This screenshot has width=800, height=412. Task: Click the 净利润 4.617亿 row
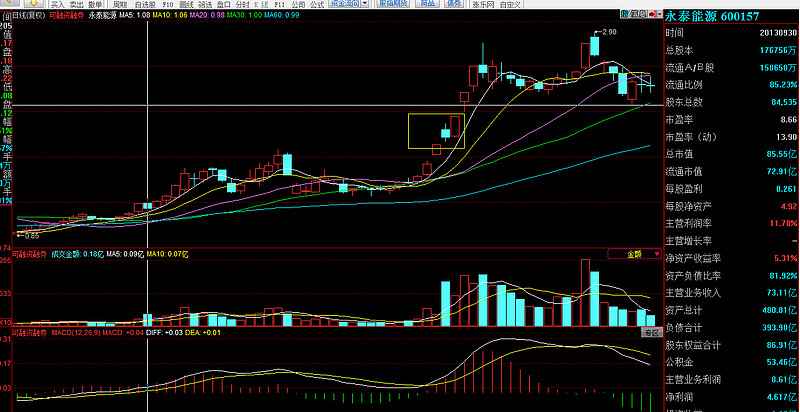(x=731, y=396)
